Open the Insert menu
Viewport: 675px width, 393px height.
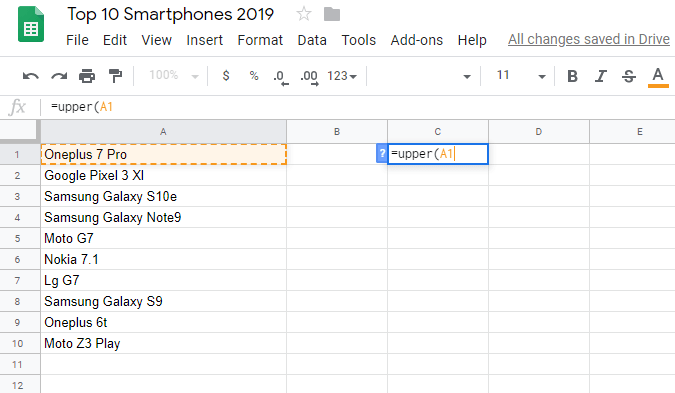pos(204,40)
